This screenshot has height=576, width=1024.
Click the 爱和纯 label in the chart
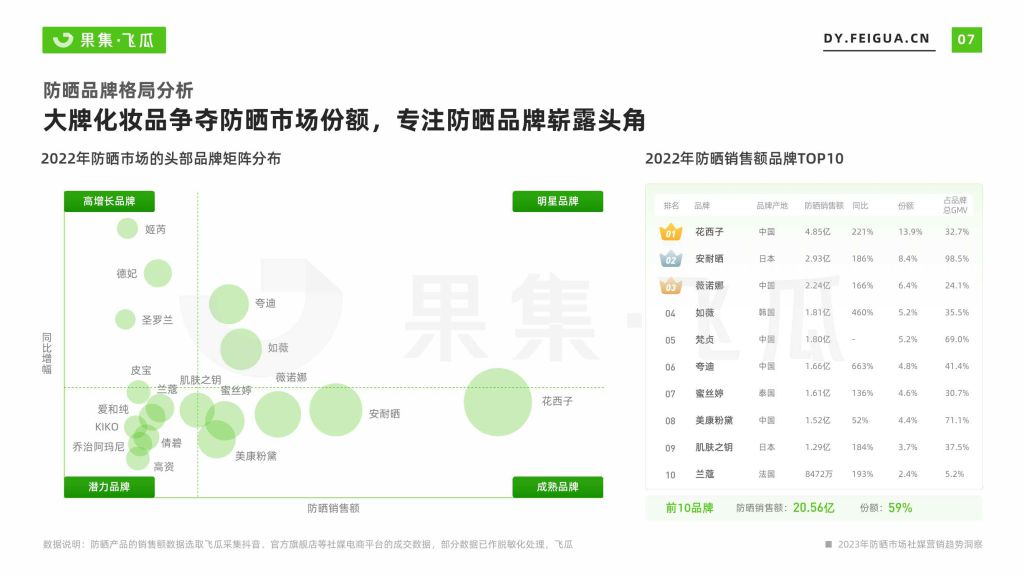[113, 409]
